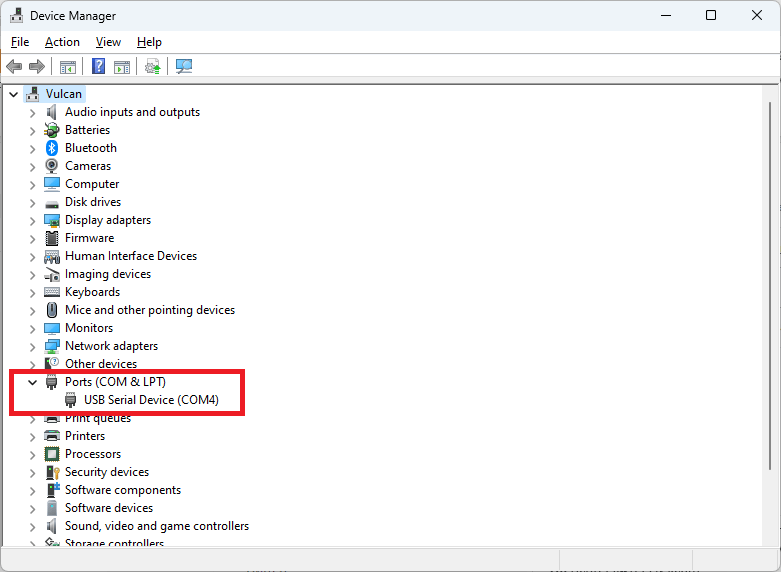Open the File menu
This screenshot has width=781, height=572.
(20, 42)
